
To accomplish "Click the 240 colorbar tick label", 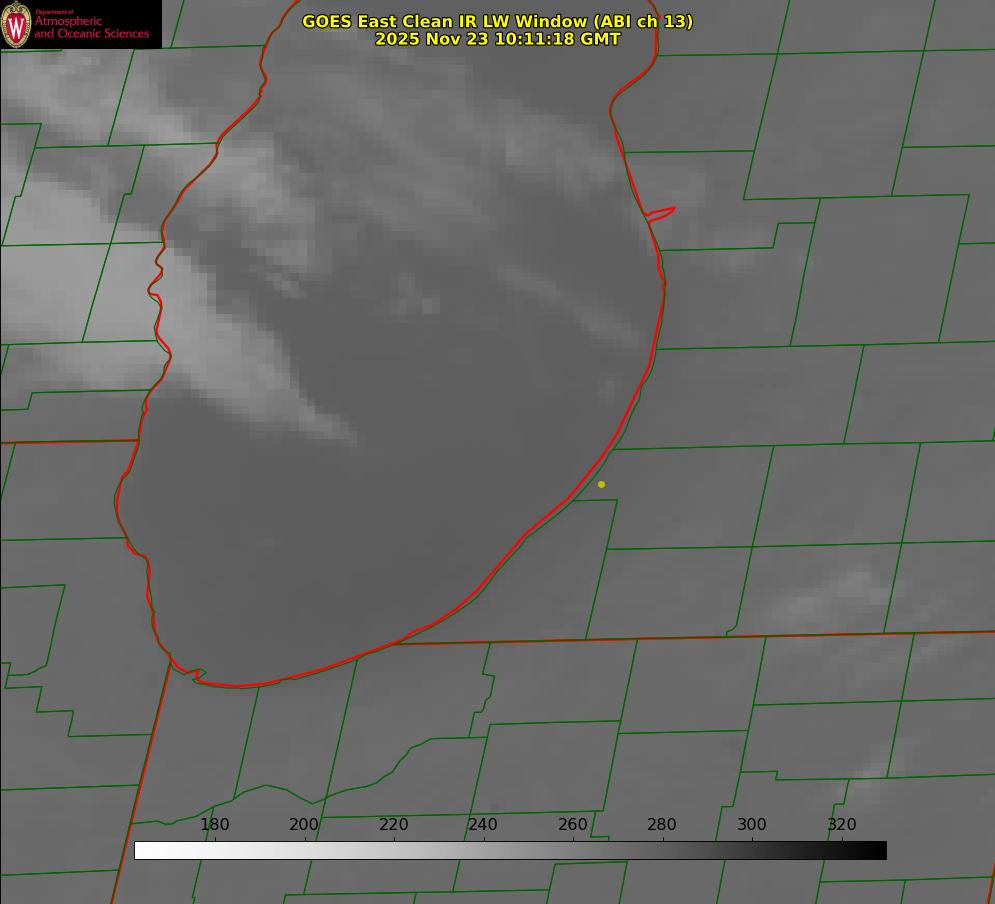I will click(x=483, y=825).
